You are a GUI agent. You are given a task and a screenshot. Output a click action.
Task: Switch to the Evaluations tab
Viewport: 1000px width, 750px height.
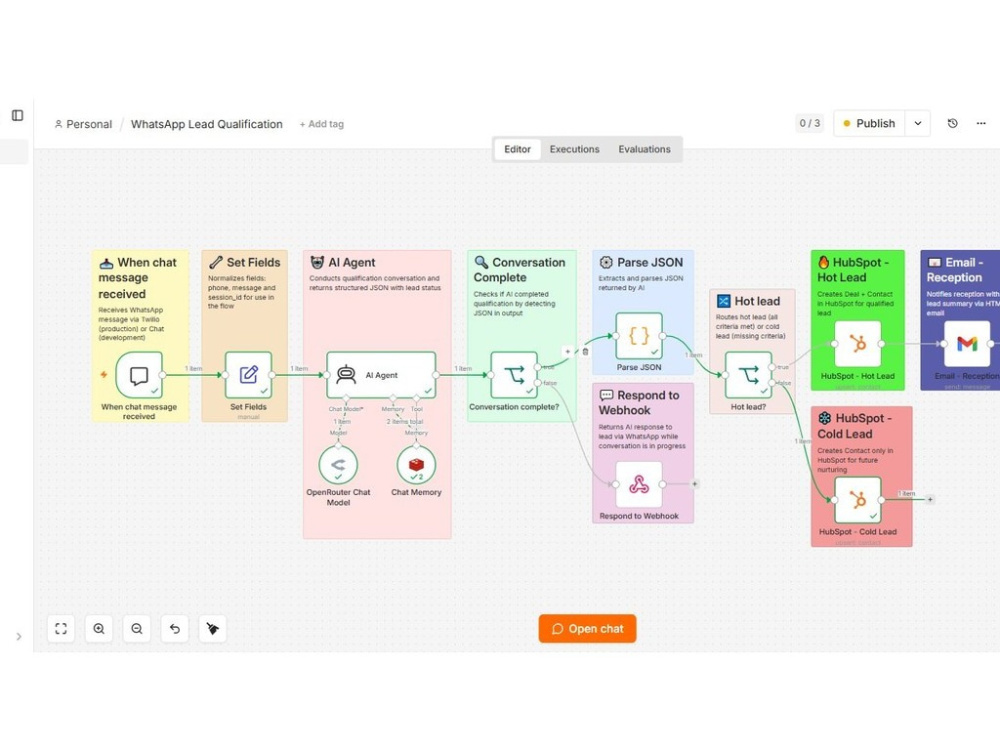point(644,149)
